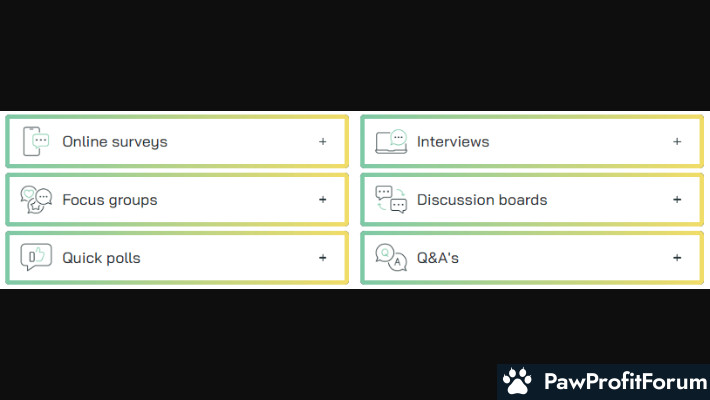Click the Discussion boards message exchange icon

tap(391, 199)
